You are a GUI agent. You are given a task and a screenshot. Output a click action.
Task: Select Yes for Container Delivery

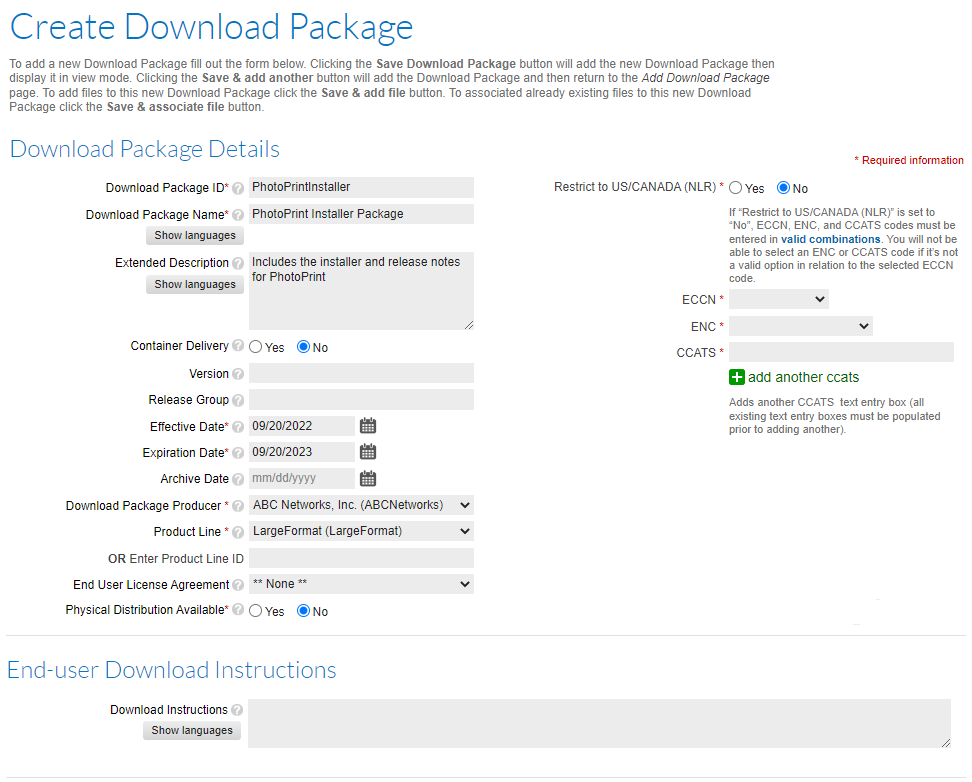pyautogui.click(x=256, y=347)
